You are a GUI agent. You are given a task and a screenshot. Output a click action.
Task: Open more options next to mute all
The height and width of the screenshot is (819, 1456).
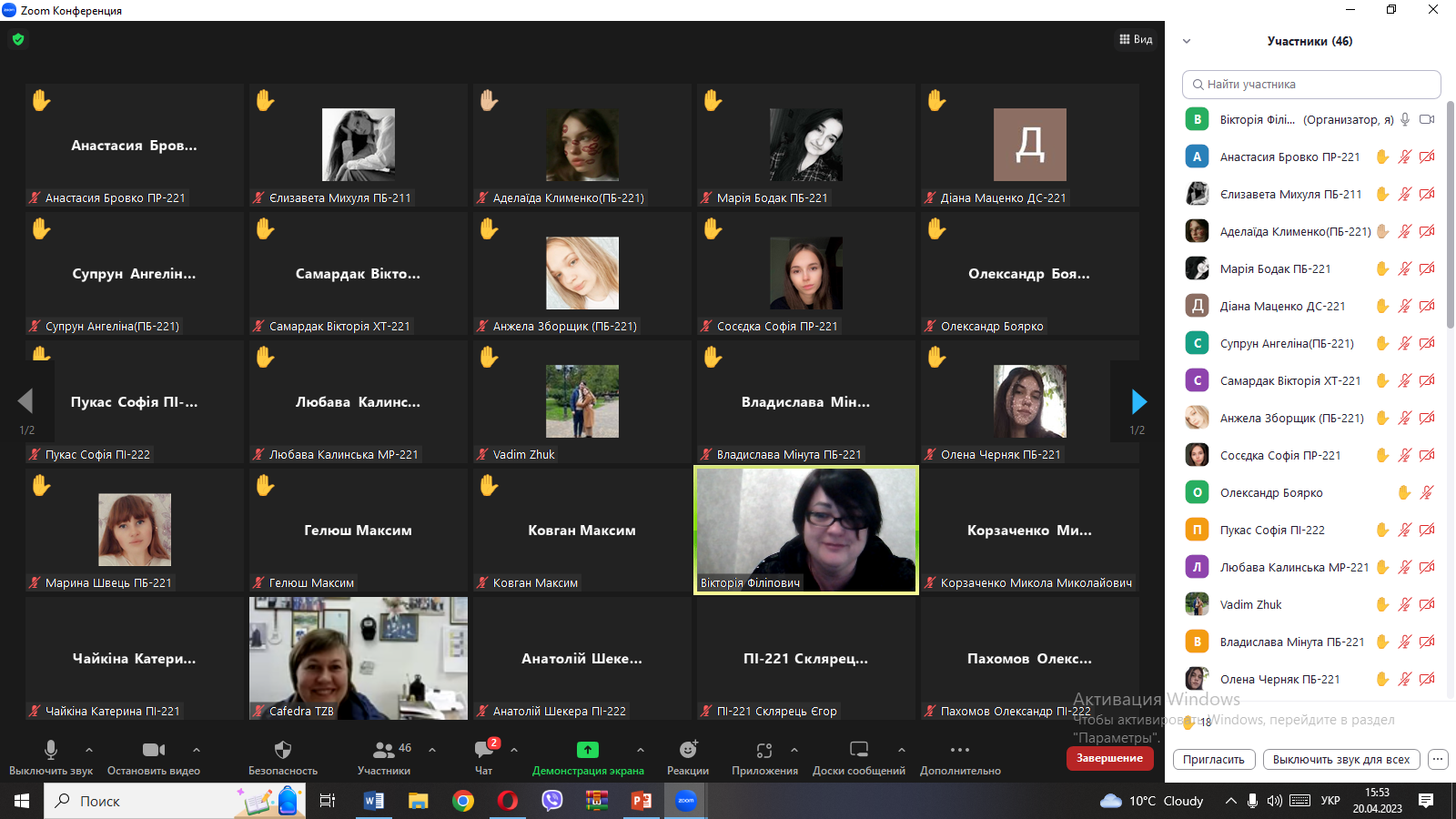point(1438,759)
